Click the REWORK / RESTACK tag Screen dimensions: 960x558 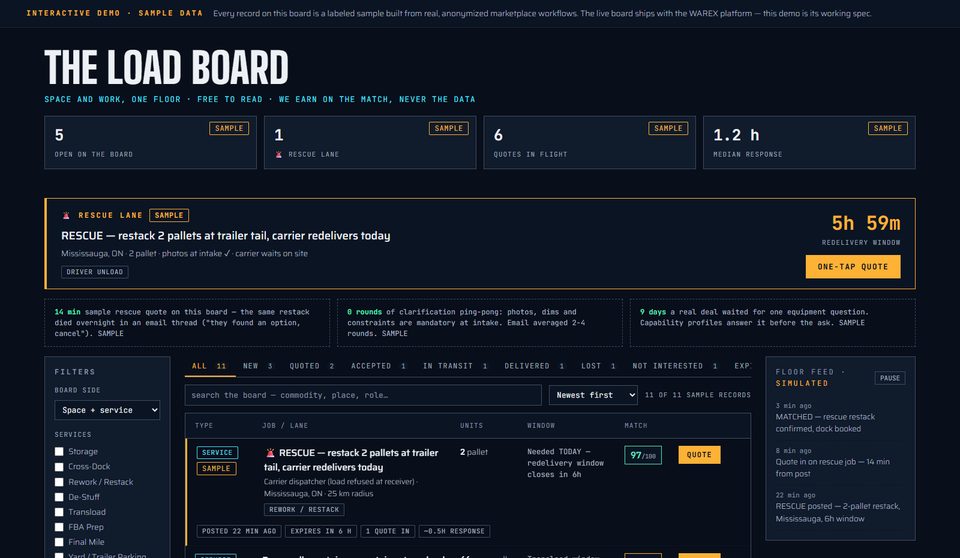[304, 510]
